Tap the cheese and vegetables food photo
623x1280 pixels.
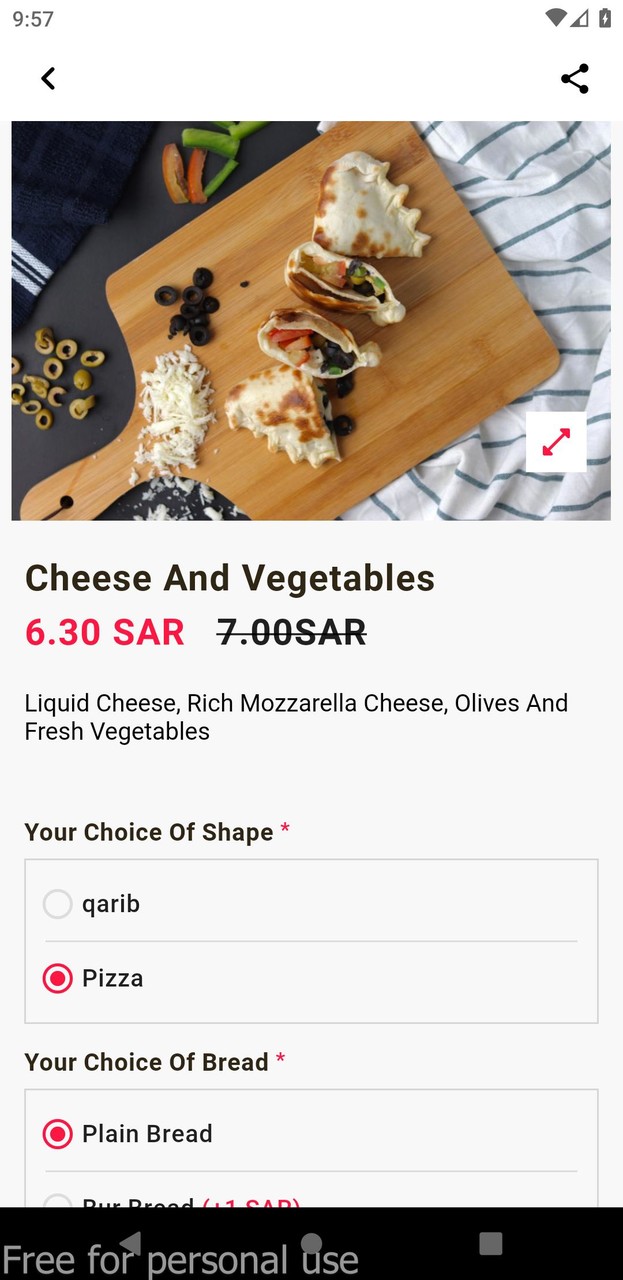[x=300, y=320]
